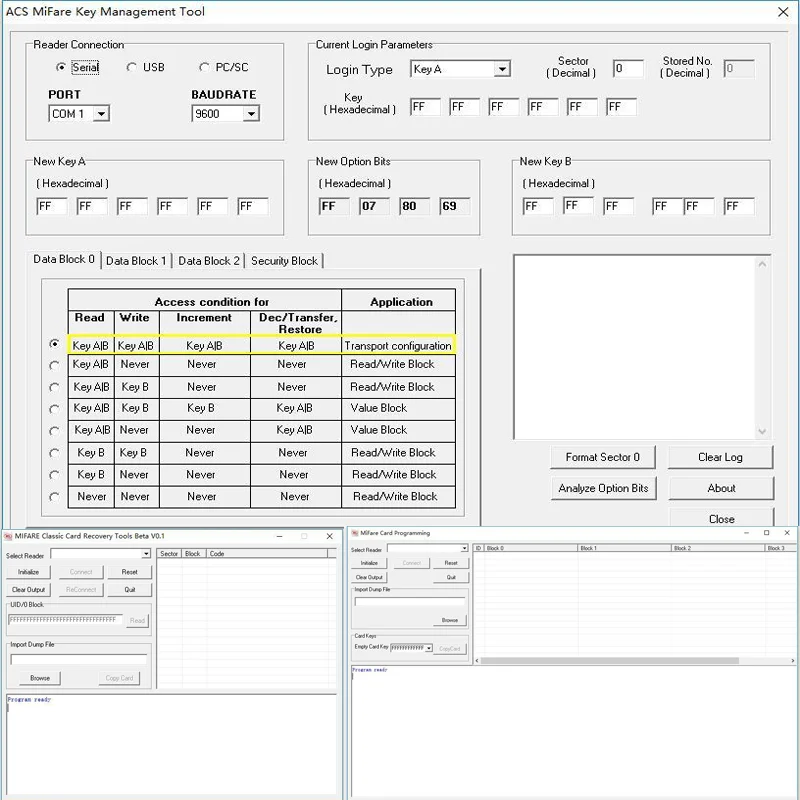Select radio for Key B read, Key B write row
Screen dimensions: 800x800
54,453
